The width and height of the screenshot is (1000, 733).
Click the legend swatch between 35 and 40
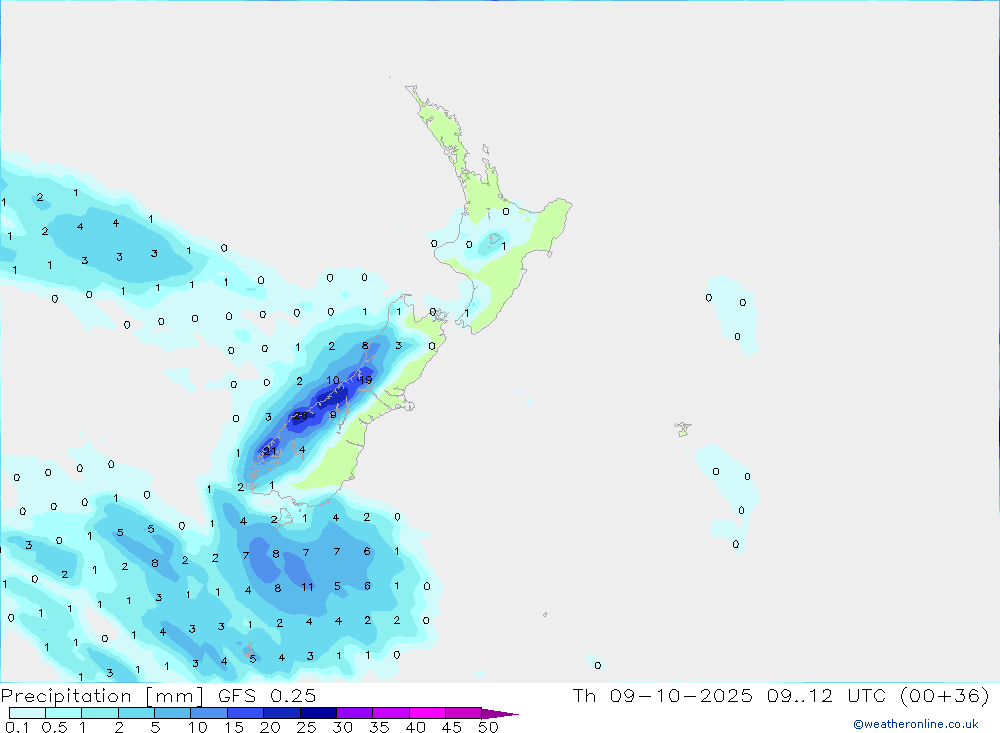pos(391,713)
